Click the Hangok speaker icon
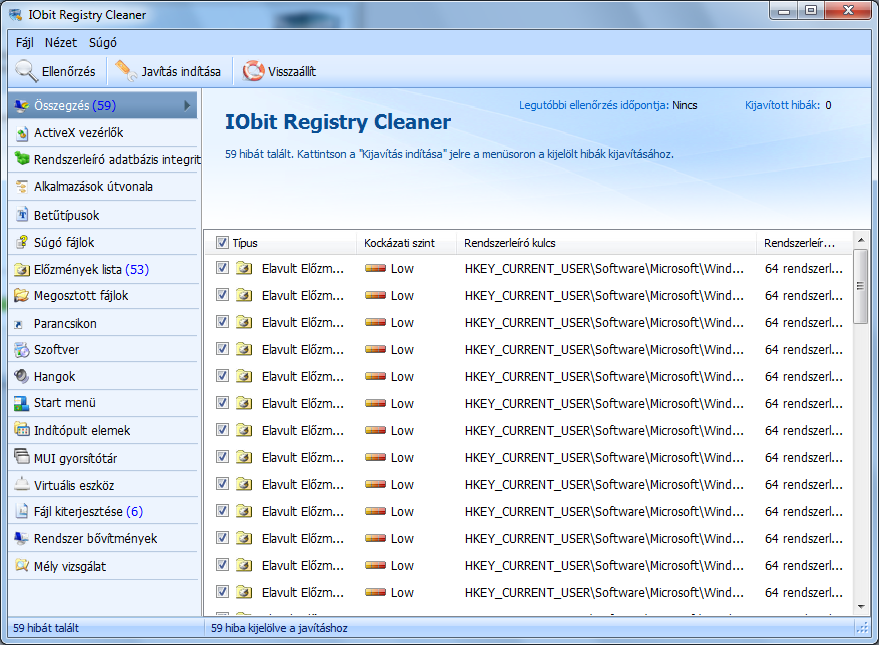The height and width of the screenshot is (645, 879). pos(21,376)
